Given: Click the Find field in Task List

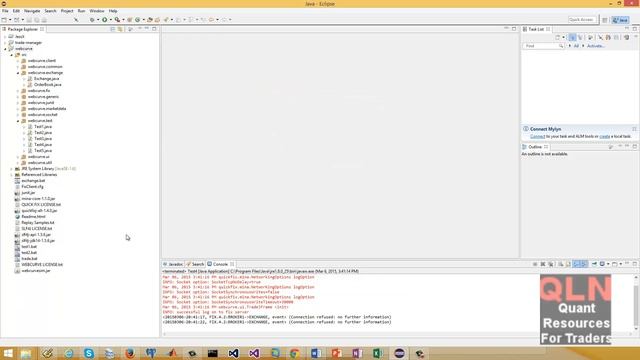Looking at the screenshot, I should point(543,46).
